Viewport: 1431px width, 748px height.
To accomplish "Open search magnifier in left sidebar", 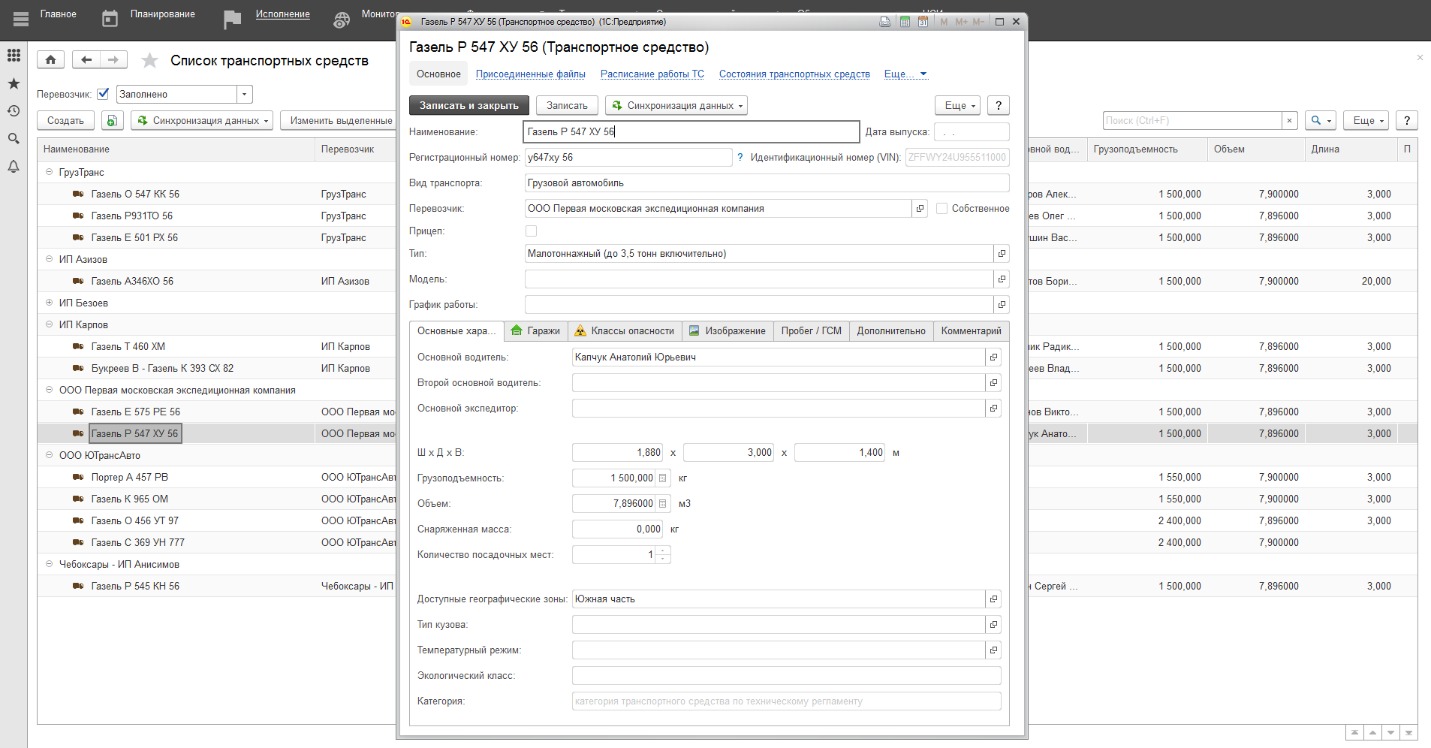I will [x=14, y=139].
